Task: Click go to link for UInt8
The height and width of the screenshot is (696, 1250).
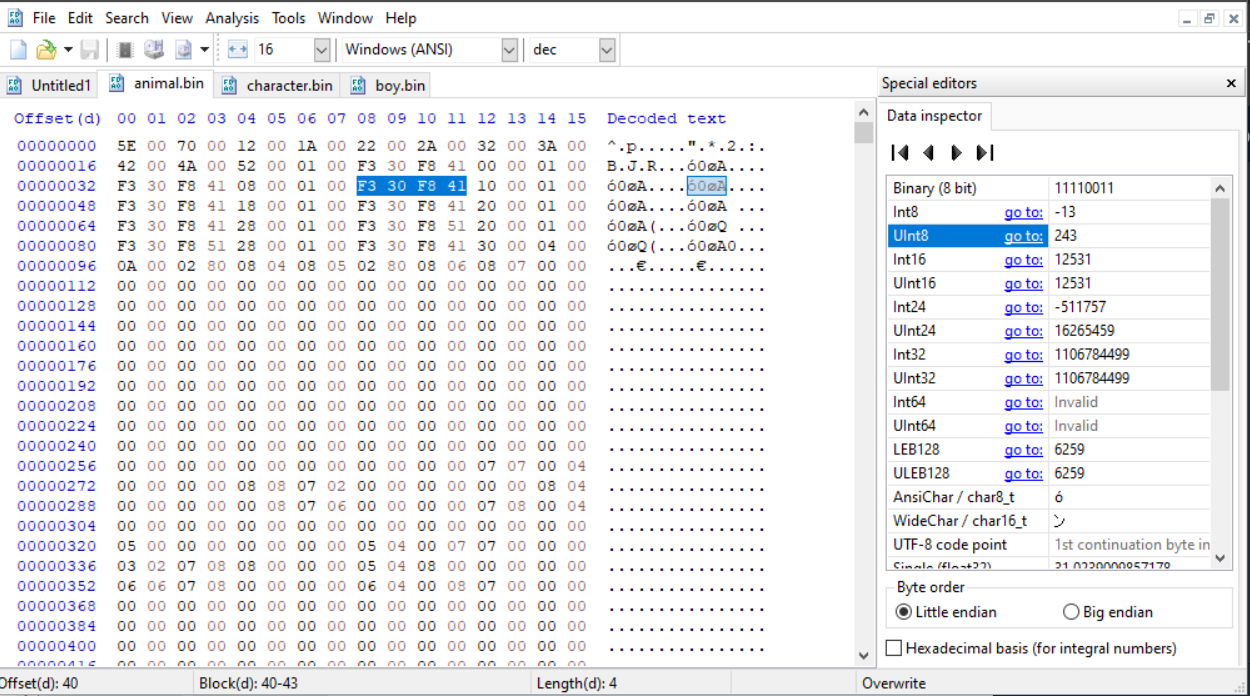Action: click(x=1023, y=236)
